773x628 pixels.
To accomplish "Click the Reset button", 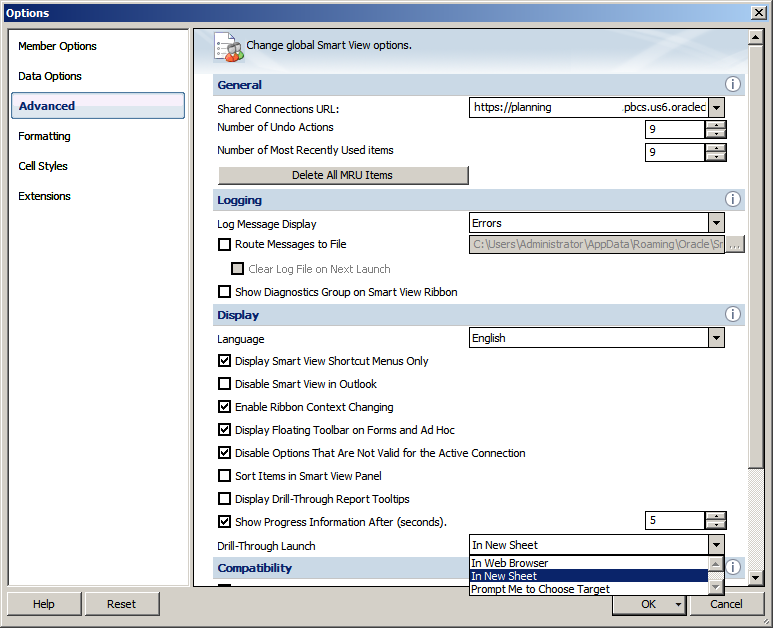I will [122, 604].
